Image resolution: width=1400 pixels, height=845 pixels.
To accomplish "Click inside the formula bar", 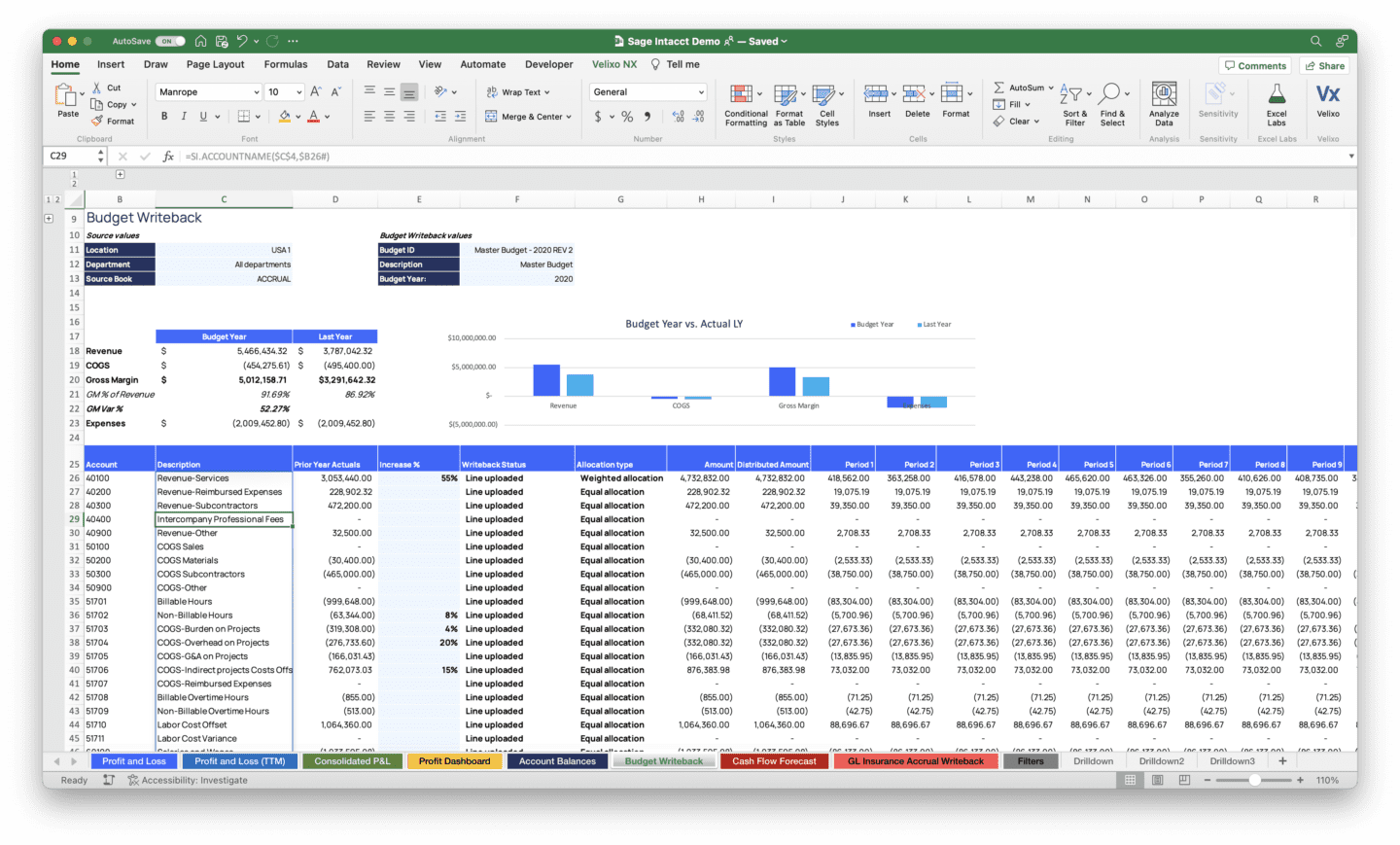I will (x=389, y=156).
